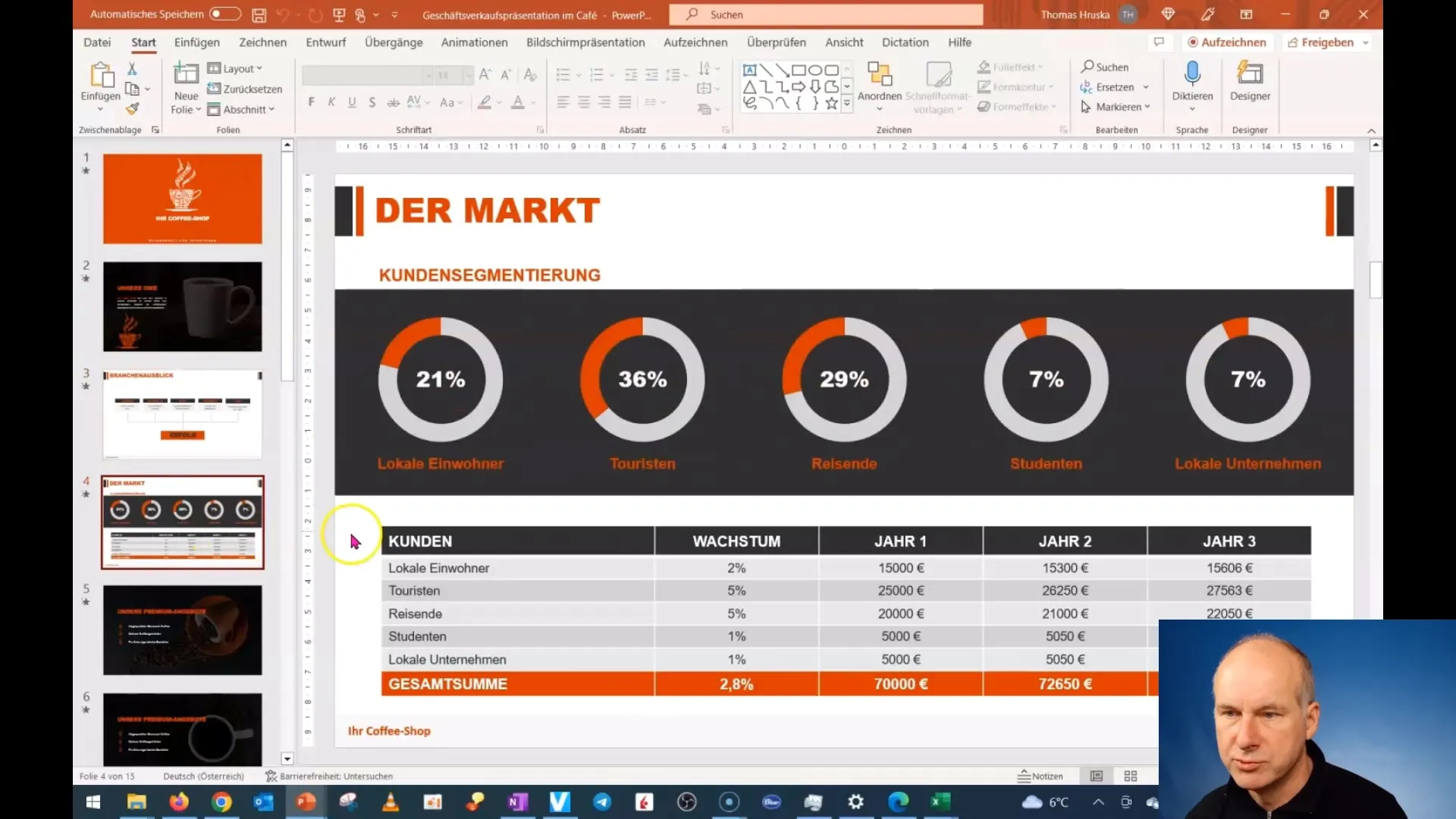Select the triangle shape in gallery
This screenshot has height=819, width=1456.
tap(749, 86)
